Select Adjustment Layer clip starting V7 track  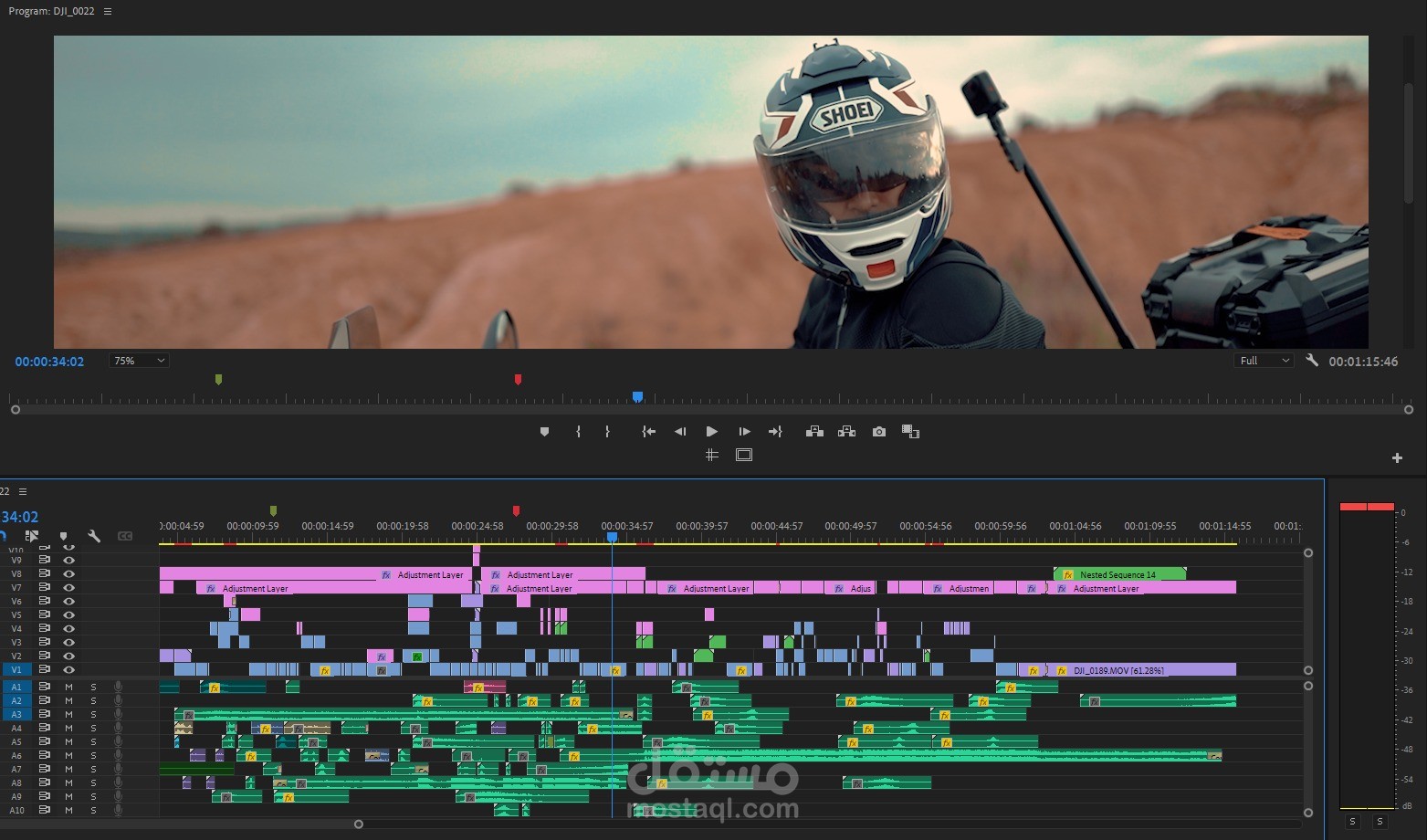pyautogui.click(x=333, y=588)
